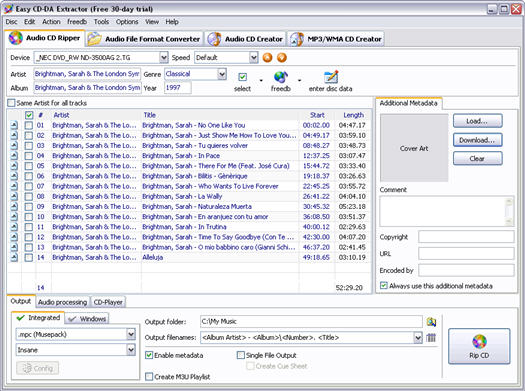This screenshot has width=525, height=391.
Task: Toggle Same Artist for all tracks
Action: (x=11, y=103)
